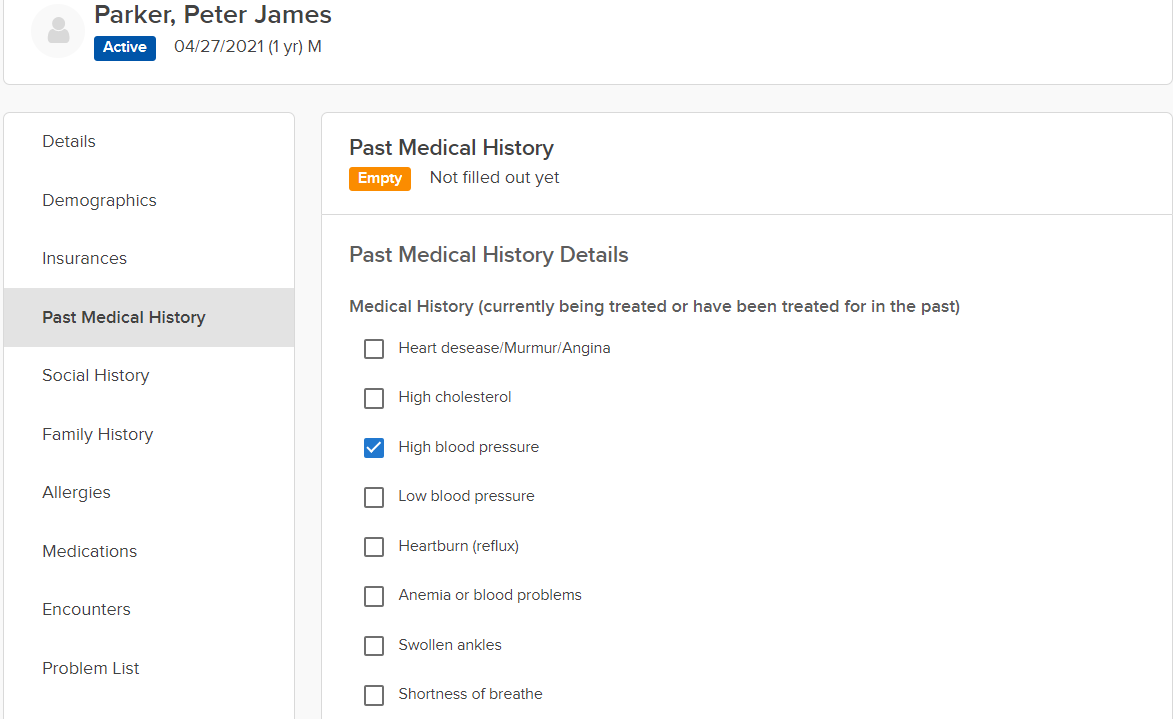Enable the High cholesterol checkbox

pos(374,398)
